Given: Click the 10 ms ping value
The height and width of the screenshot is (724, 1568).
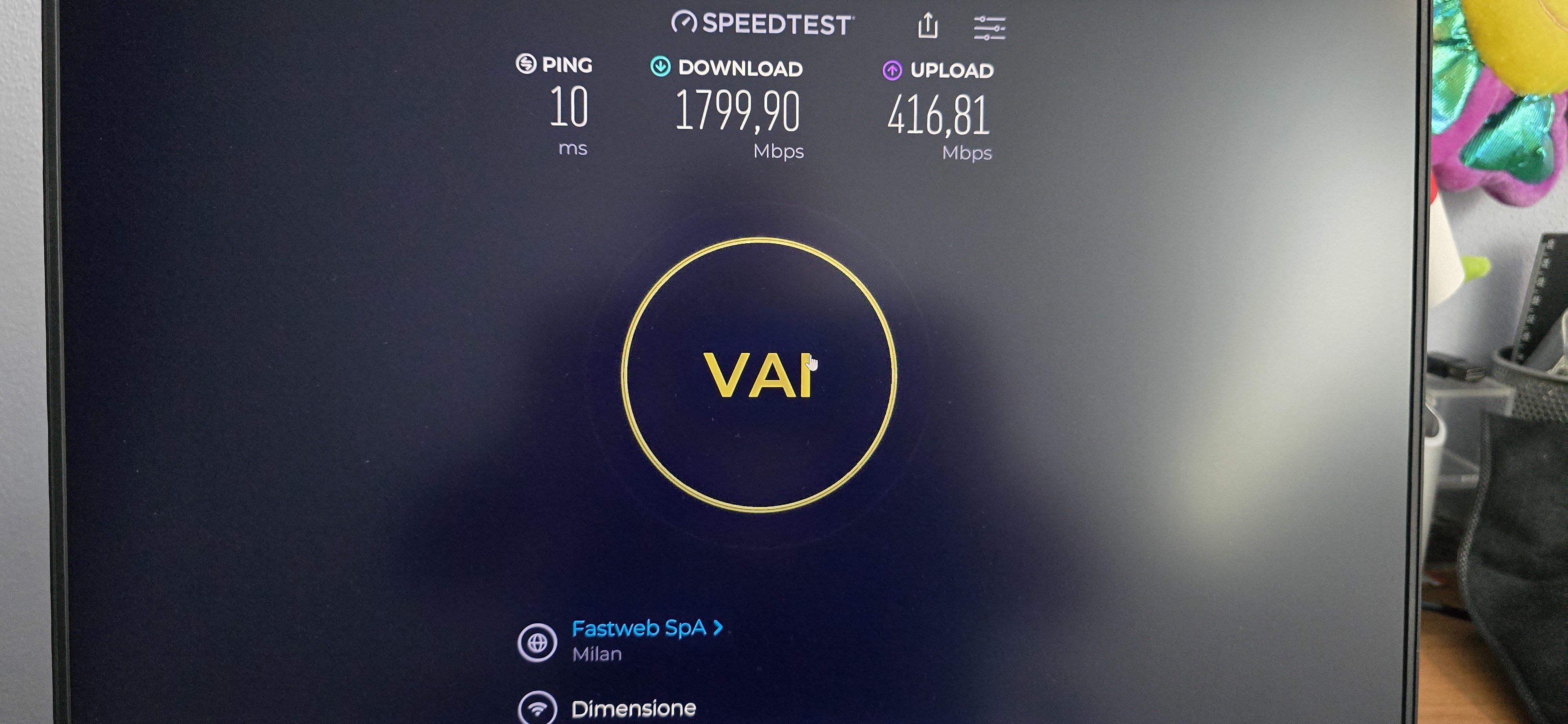Looking at the screenshot, I should coord(569,107).
